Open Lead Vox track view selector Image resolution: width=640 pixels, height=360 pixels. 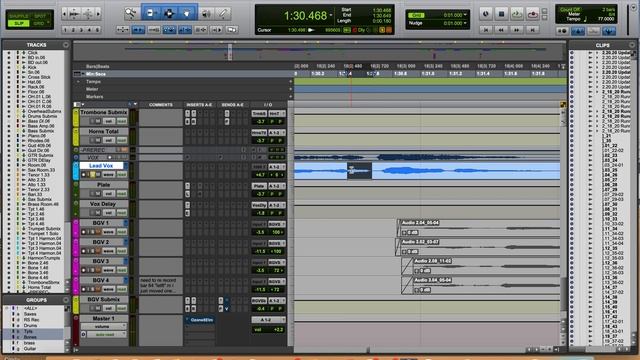(109, 175)
